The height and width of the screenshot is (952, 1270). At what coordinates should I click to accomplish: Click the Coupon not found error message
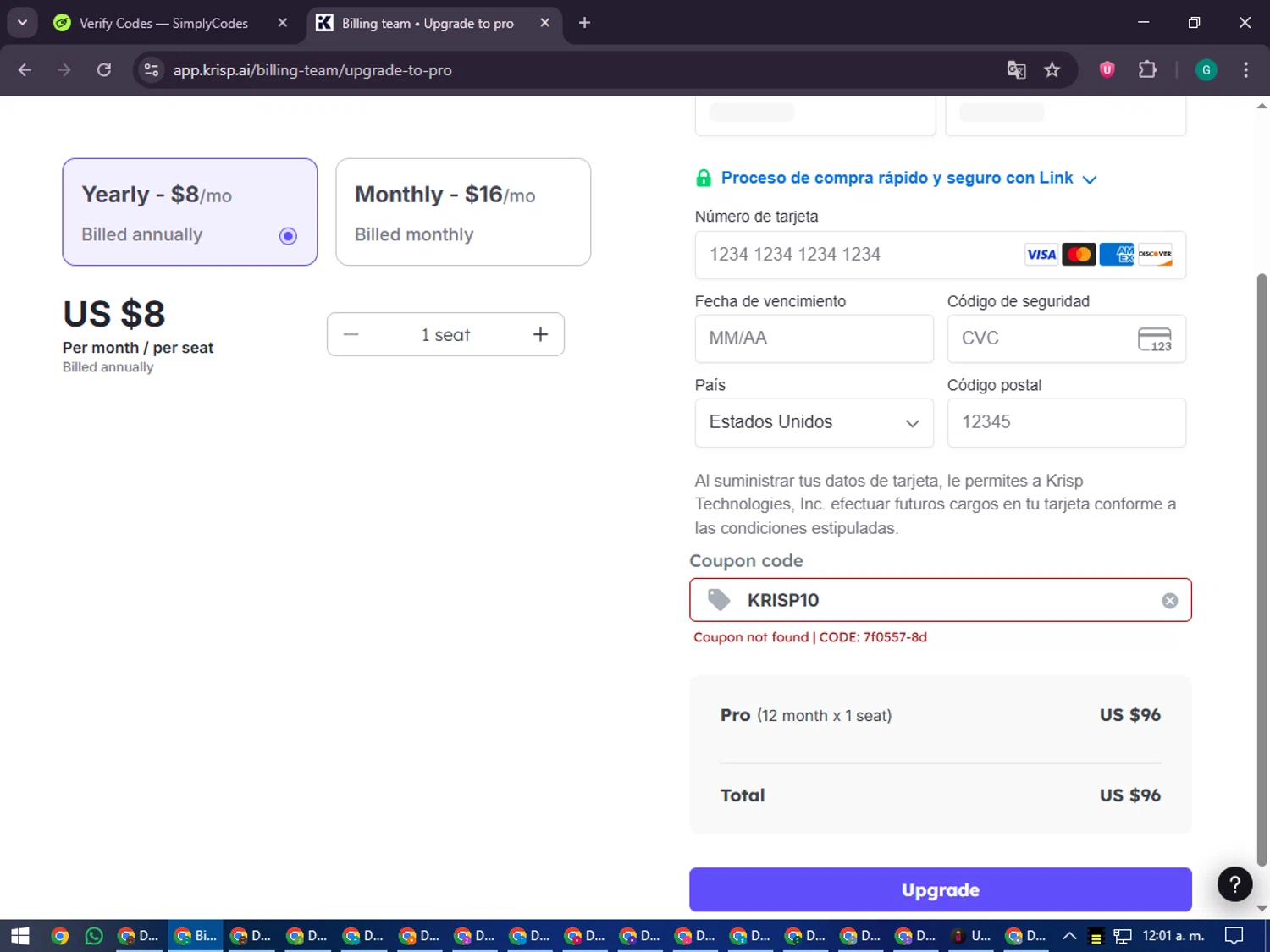pos(810,637)
